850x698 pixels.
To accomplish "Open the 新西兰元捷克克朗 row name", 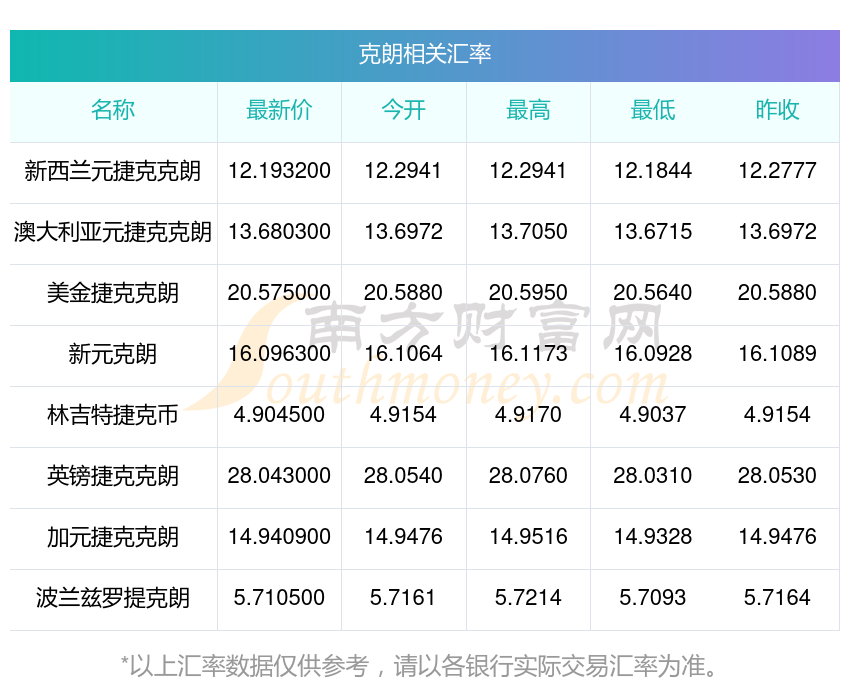I will [x=113, y=171].
